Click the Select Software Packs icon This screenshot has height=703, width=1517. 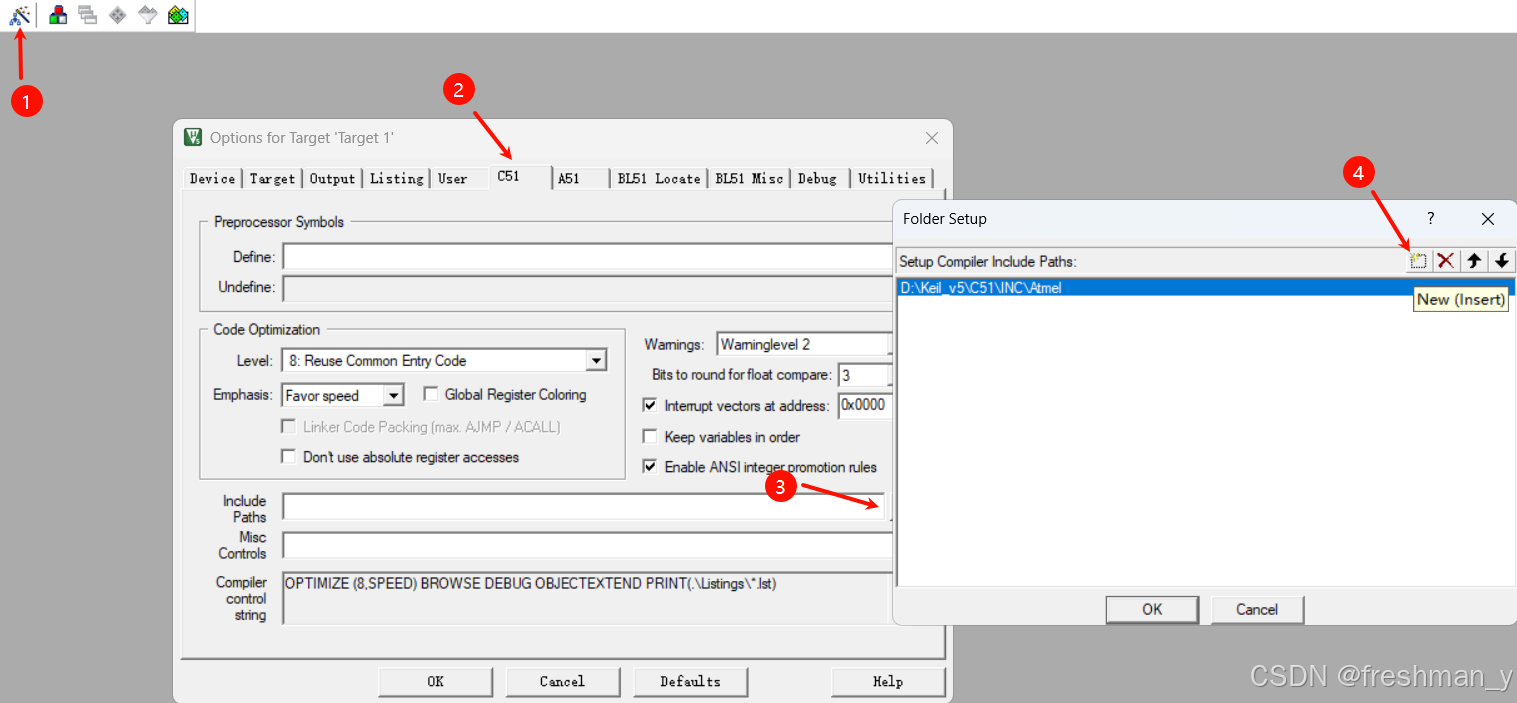click(x=148, y=15)
